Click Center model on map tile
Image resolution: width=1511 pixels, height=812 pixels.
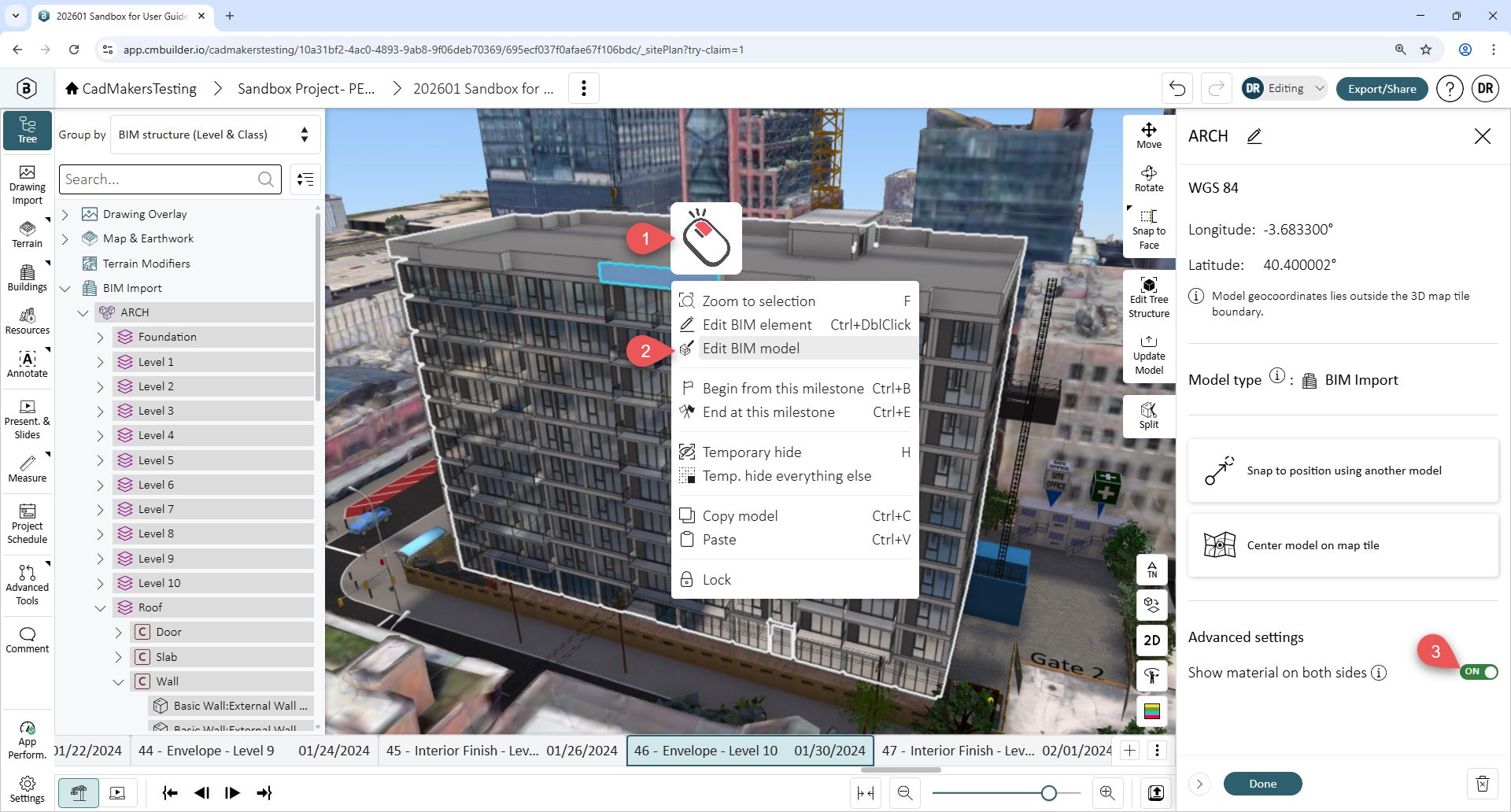[1343, 545]
